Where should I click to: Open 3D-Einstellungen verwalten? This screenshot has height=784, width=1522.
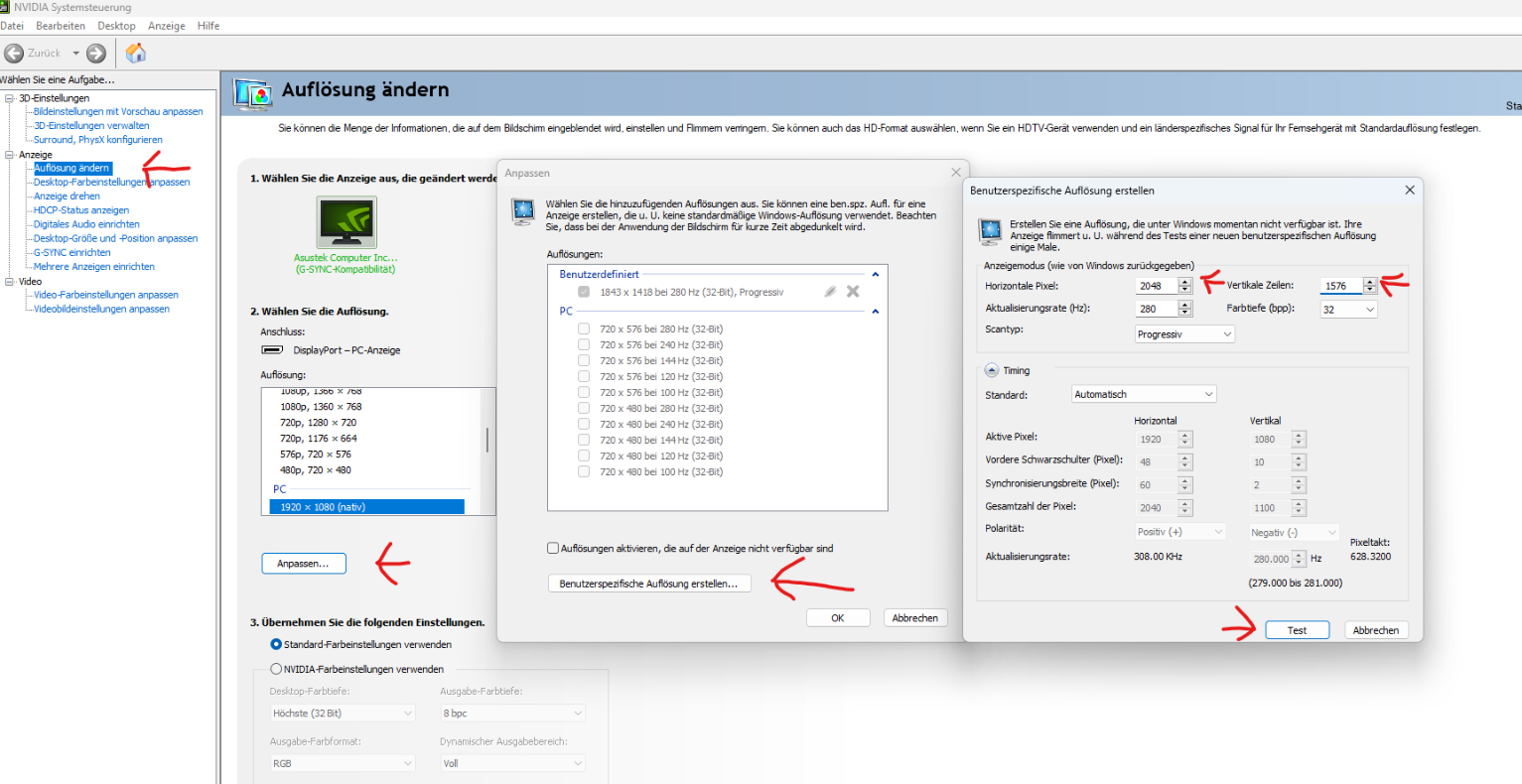click(91, 126)
